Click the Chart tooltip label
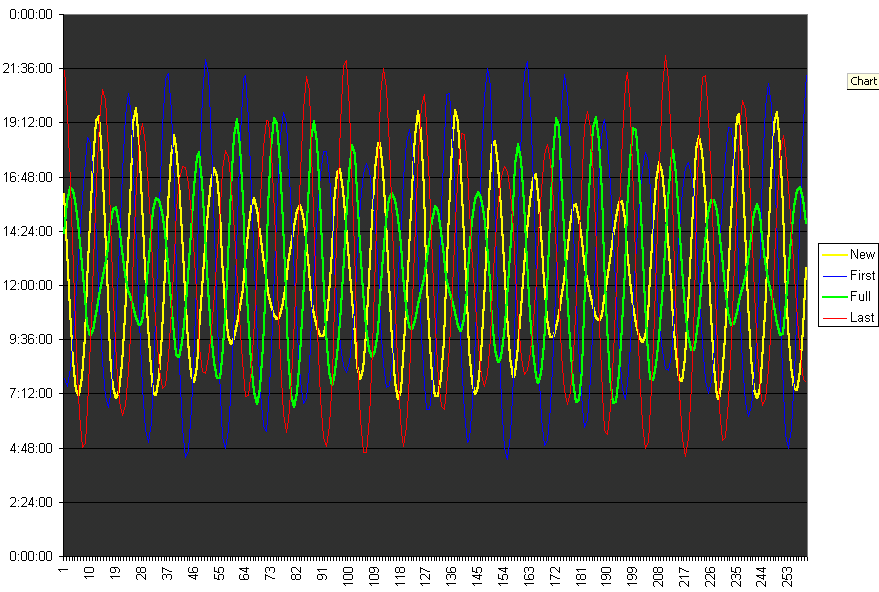The width and height of the screenshot is (879, 592). pyautogui.click(x=863, y=81)
